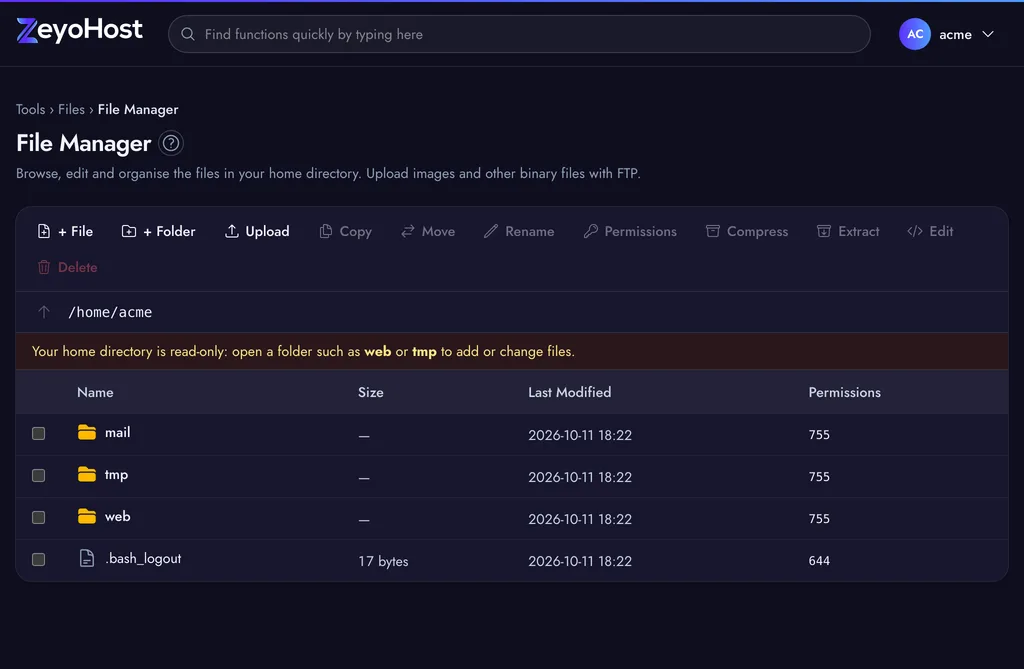Click the Delete button

[68, 267]
